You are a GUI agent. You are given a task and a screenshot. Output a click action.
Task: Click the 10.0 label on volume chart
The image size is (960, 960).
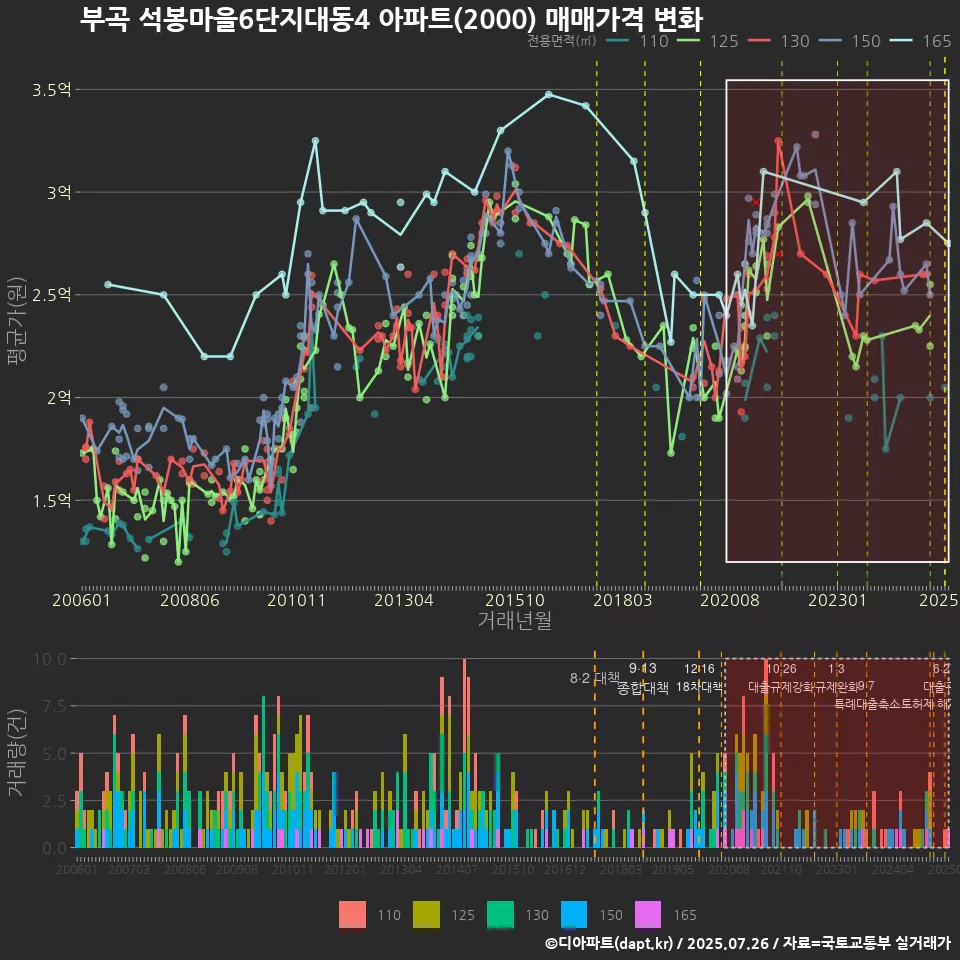50,659
